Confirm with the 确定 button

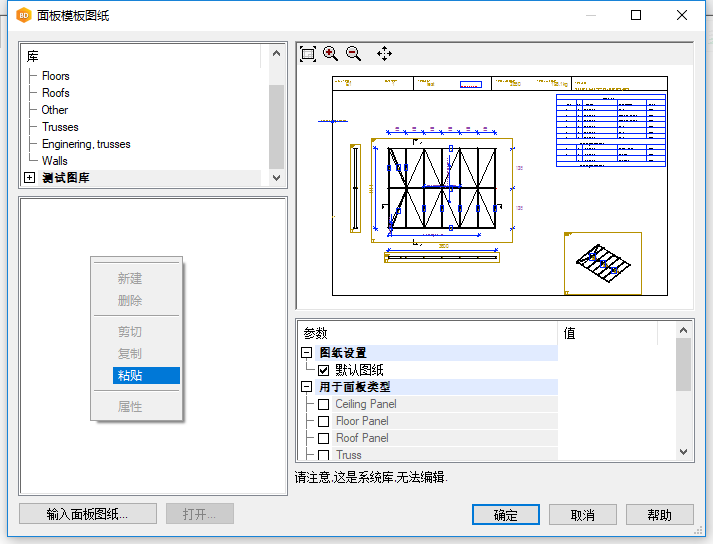(x=506, y=515)
